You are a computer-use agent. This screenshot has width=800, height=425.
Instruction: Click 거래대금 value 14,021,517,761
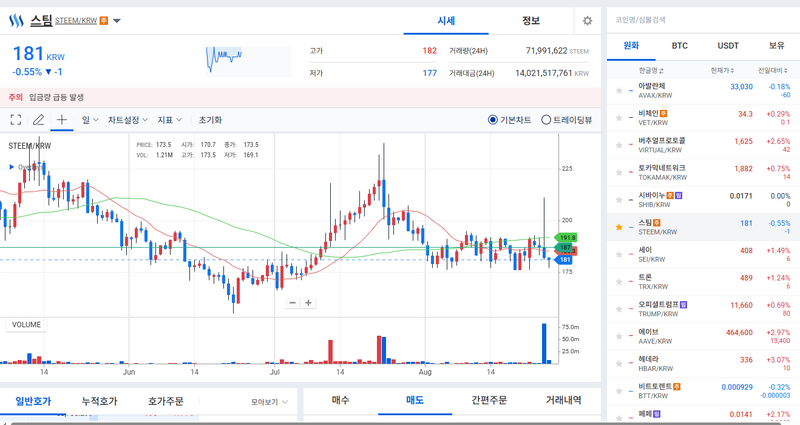pyautogui.click(x=543, y=73)
